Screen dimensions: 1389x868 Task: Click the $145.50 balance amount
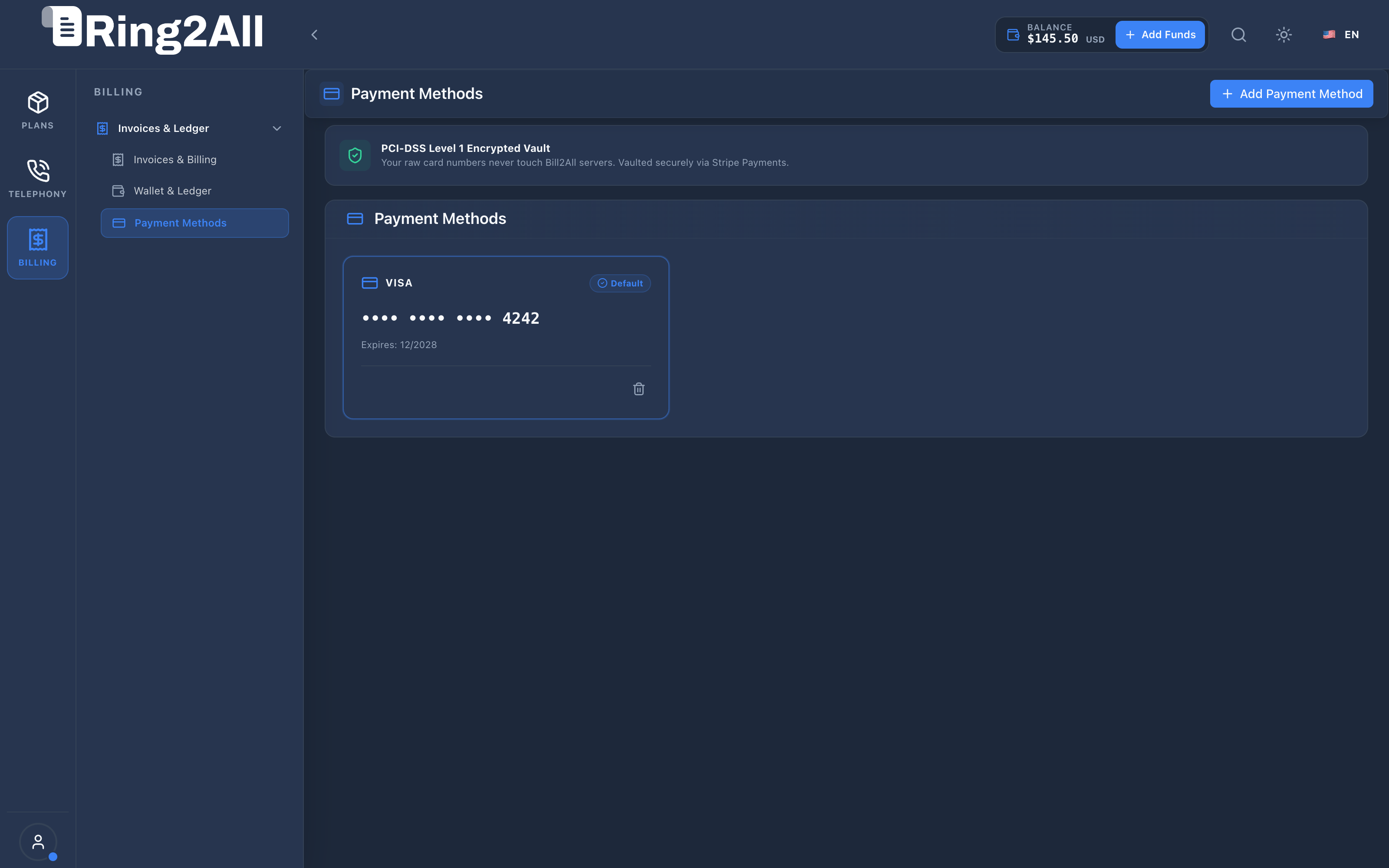1052,39
